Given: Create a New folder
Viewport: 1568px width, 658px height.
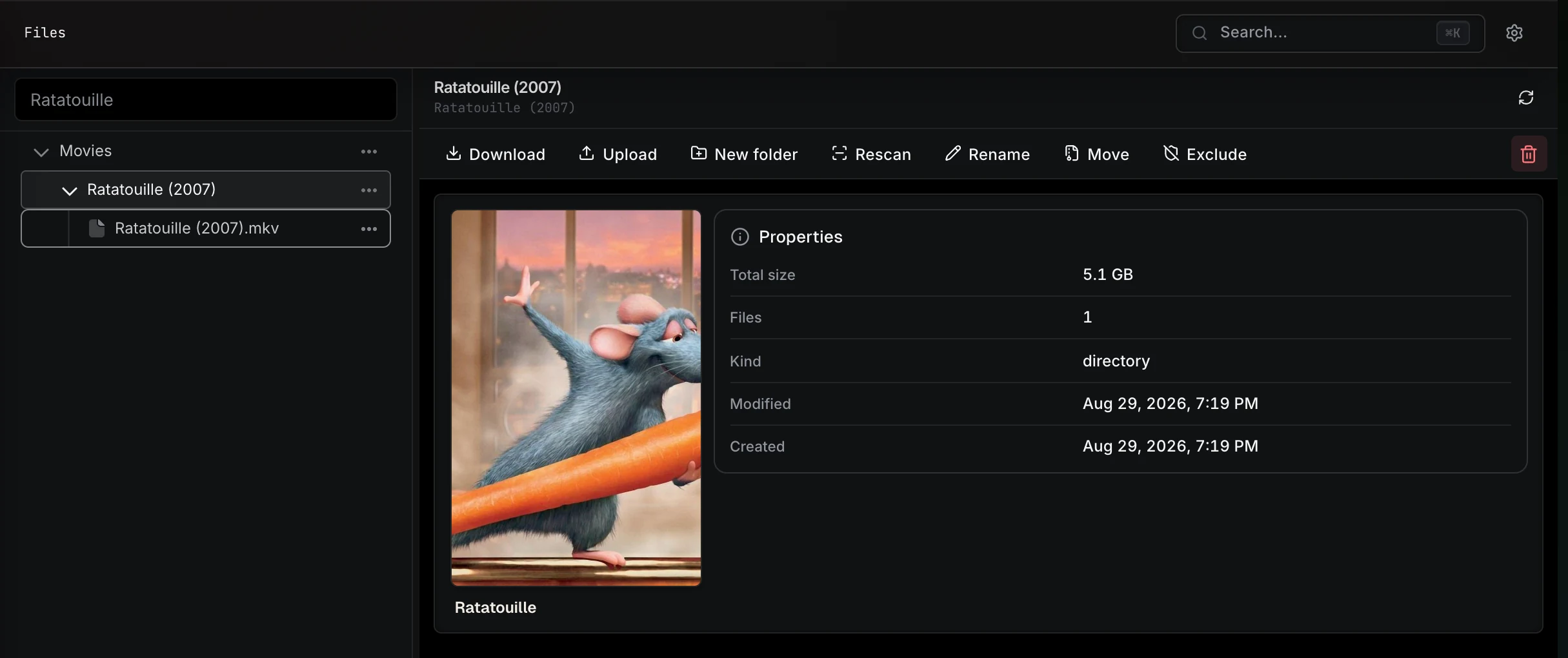Looking at the screenshot, I should click(x=744, y=154).
